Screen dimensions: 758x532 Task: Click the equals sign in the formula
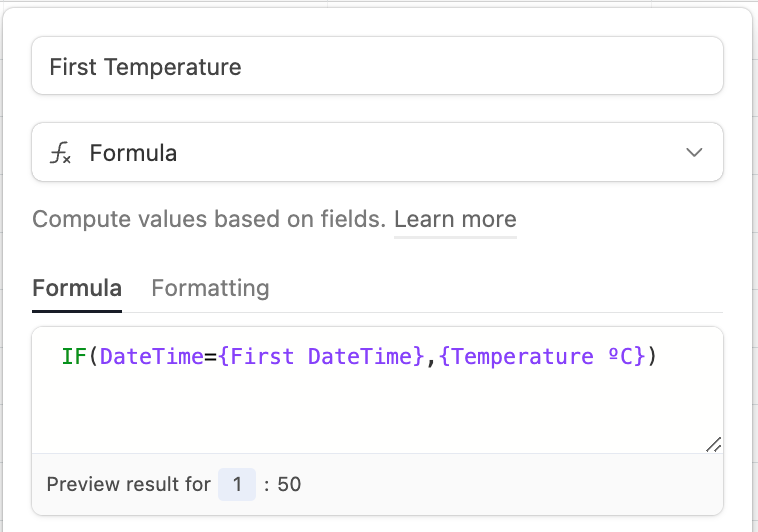[x=211, y=357]
